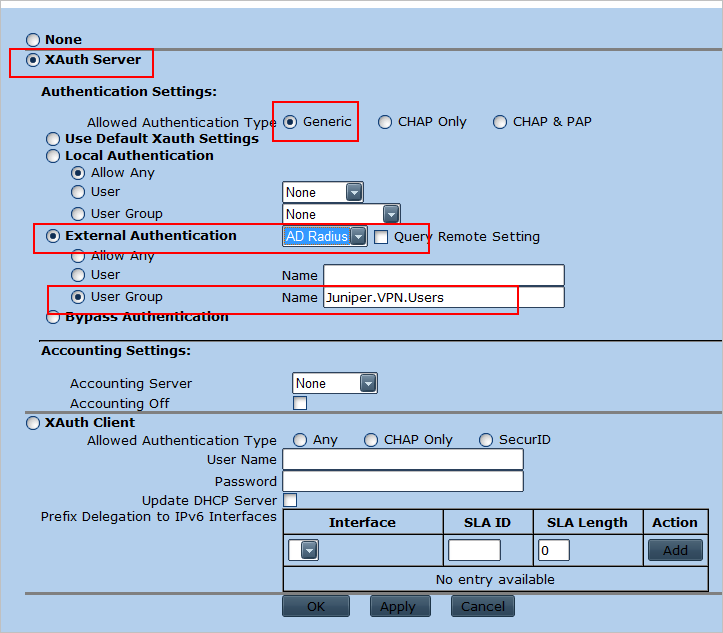The width and height of the screenshot is (723, 633).
Task: Select the None radio button at top
Action: 33,40
